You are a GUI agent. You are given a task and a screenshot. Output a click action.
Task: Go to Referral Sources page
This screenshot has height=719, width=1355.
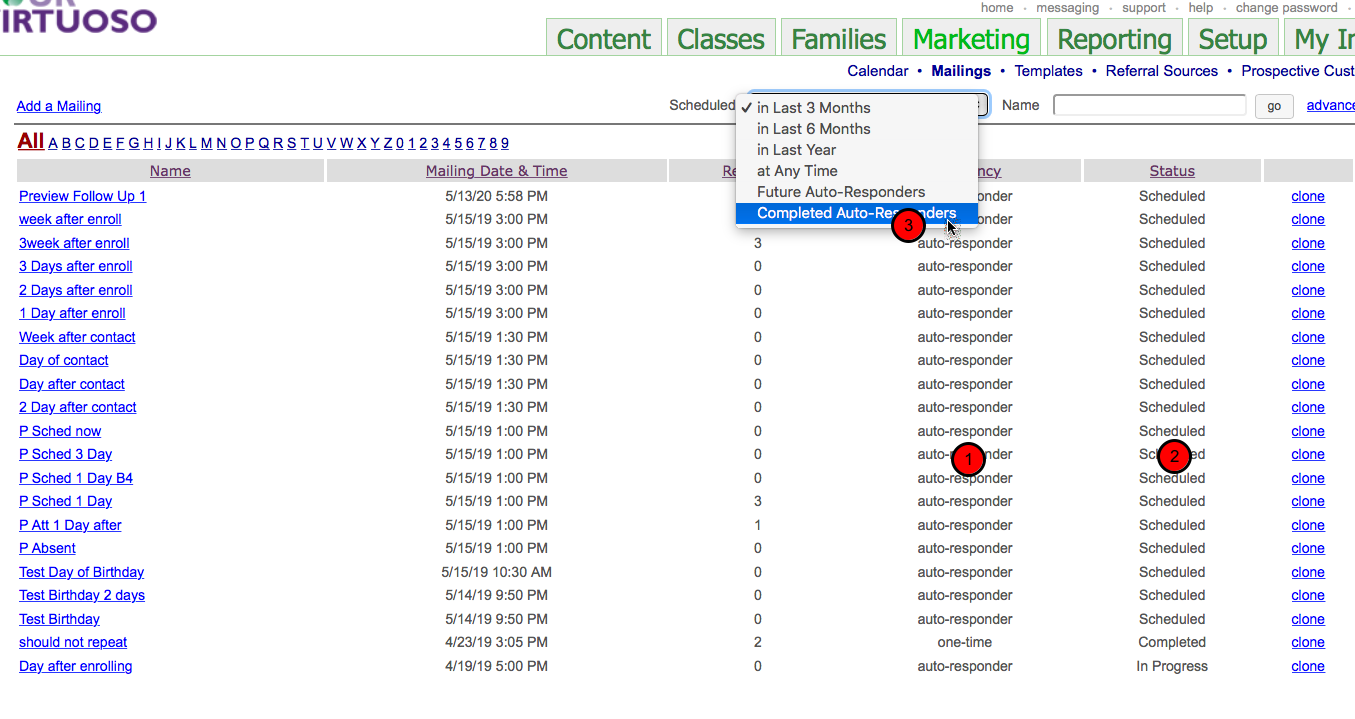[1161, 71]
